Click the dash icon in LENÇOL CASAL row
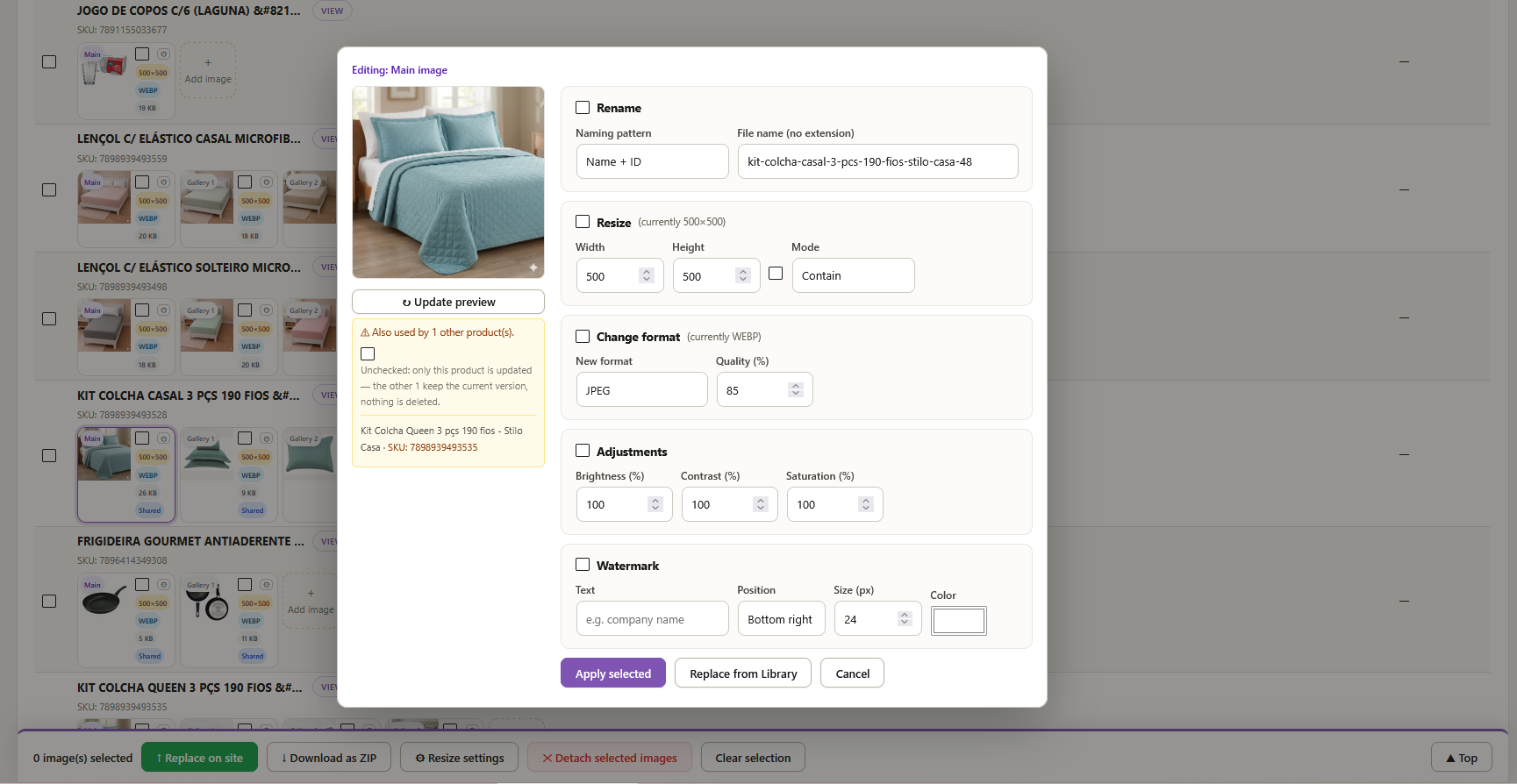 (1404, 189)
